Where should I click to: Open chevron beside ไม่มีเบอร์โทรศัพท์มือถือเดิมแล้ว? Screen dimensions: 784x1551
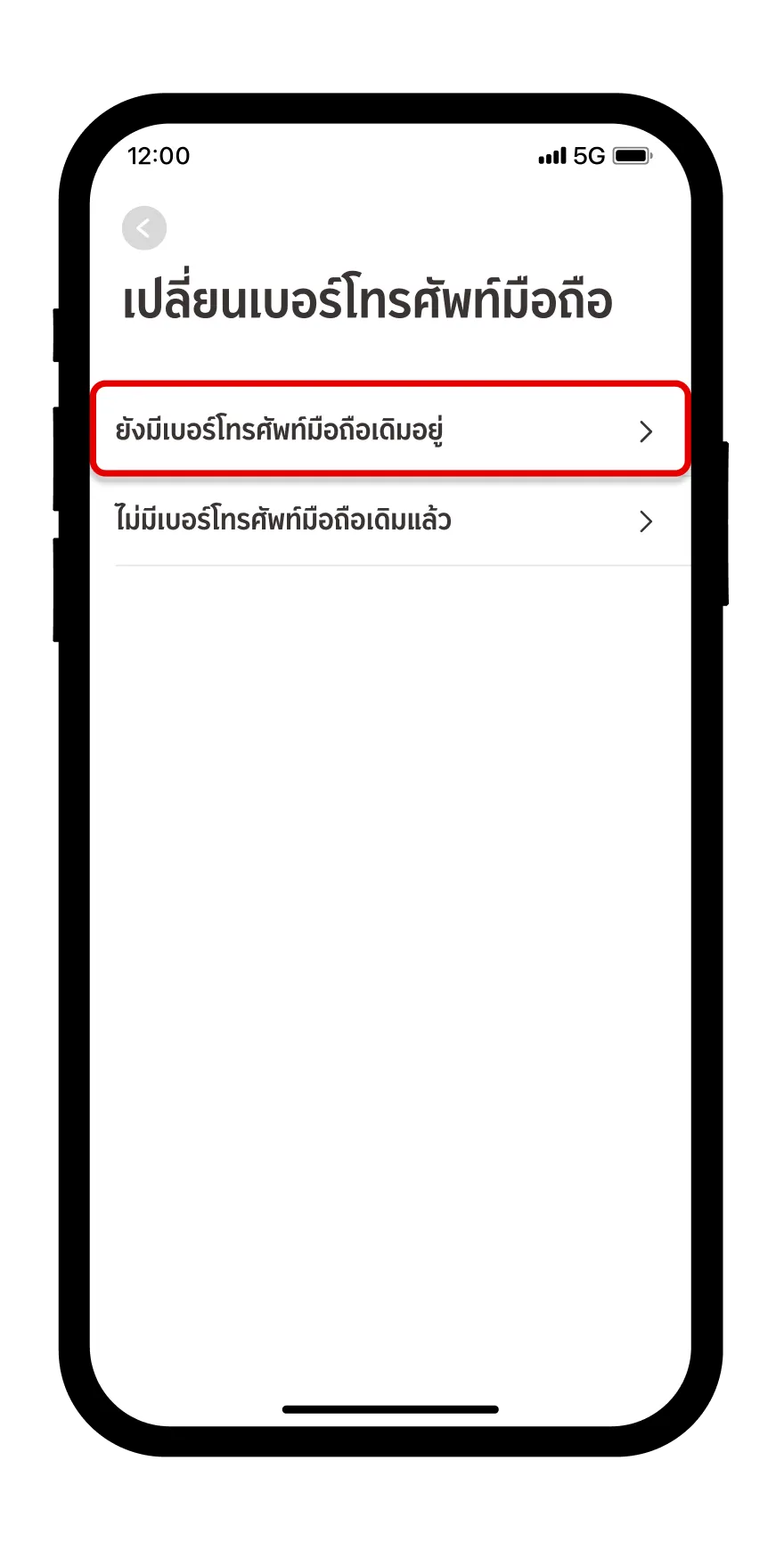(647, 521)
